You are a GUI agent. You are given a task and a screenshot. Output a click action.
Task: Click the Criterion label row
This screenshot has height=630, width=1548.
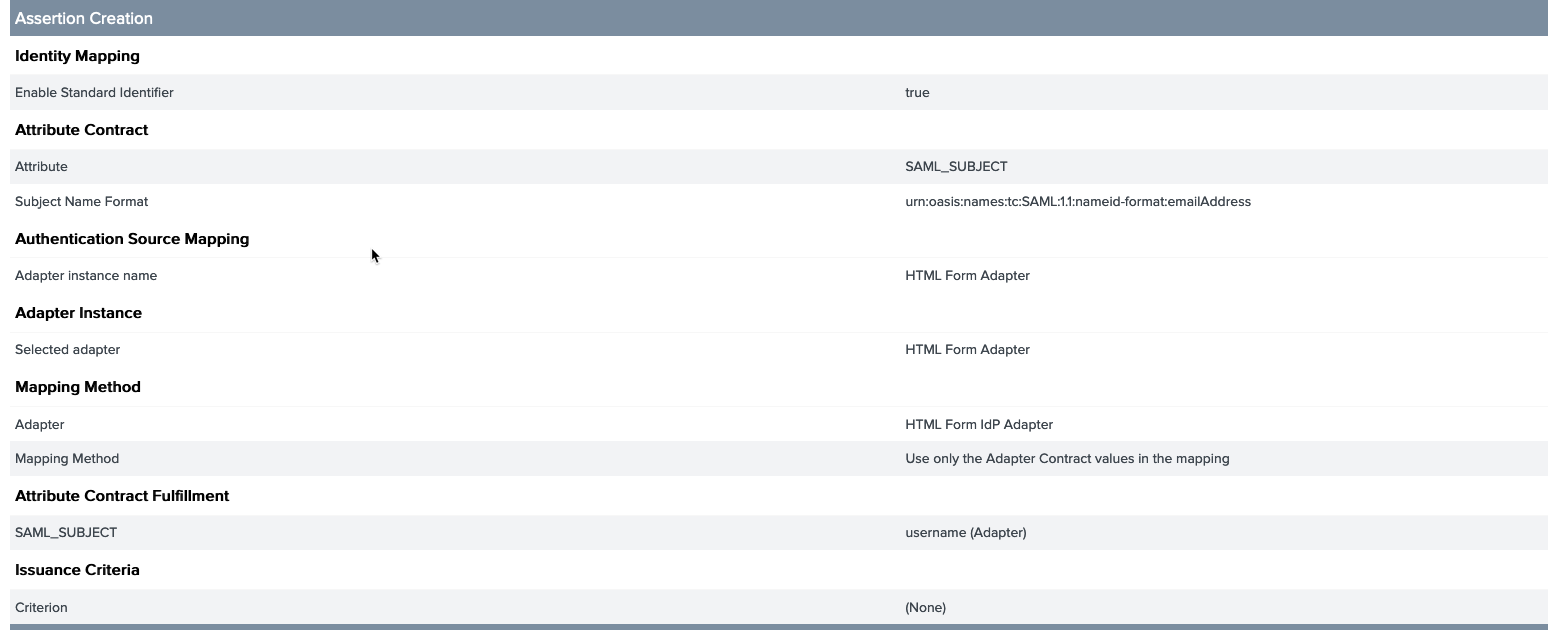[41, 607]
